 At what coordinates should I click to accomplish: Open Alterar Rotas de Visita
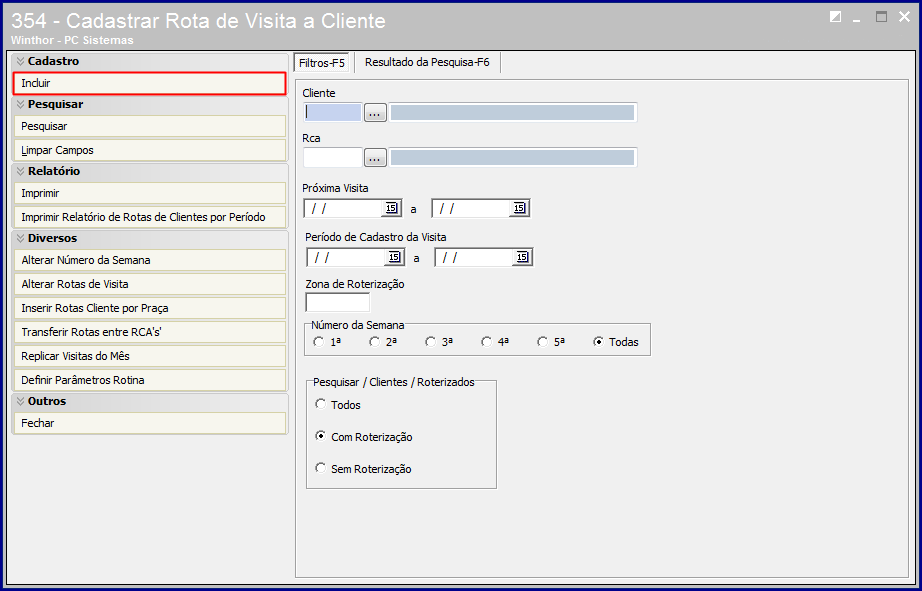click(149, 285)
